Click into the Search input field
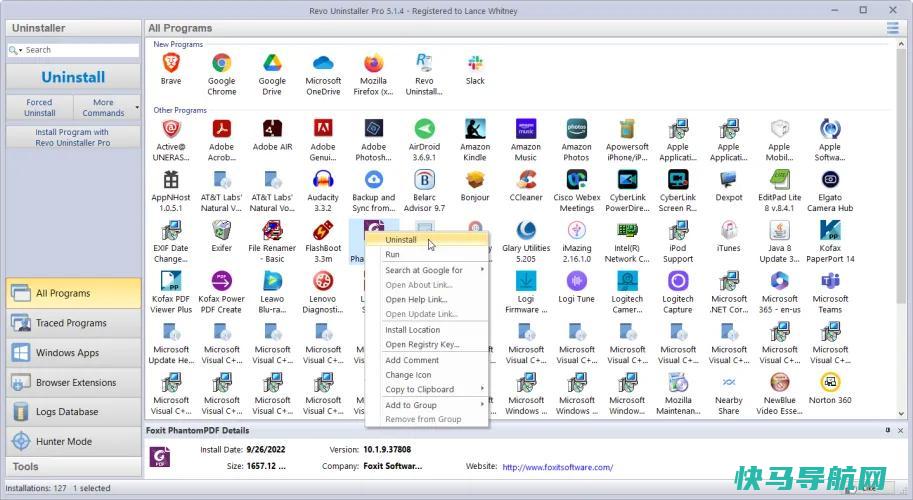 click(80, 50)
